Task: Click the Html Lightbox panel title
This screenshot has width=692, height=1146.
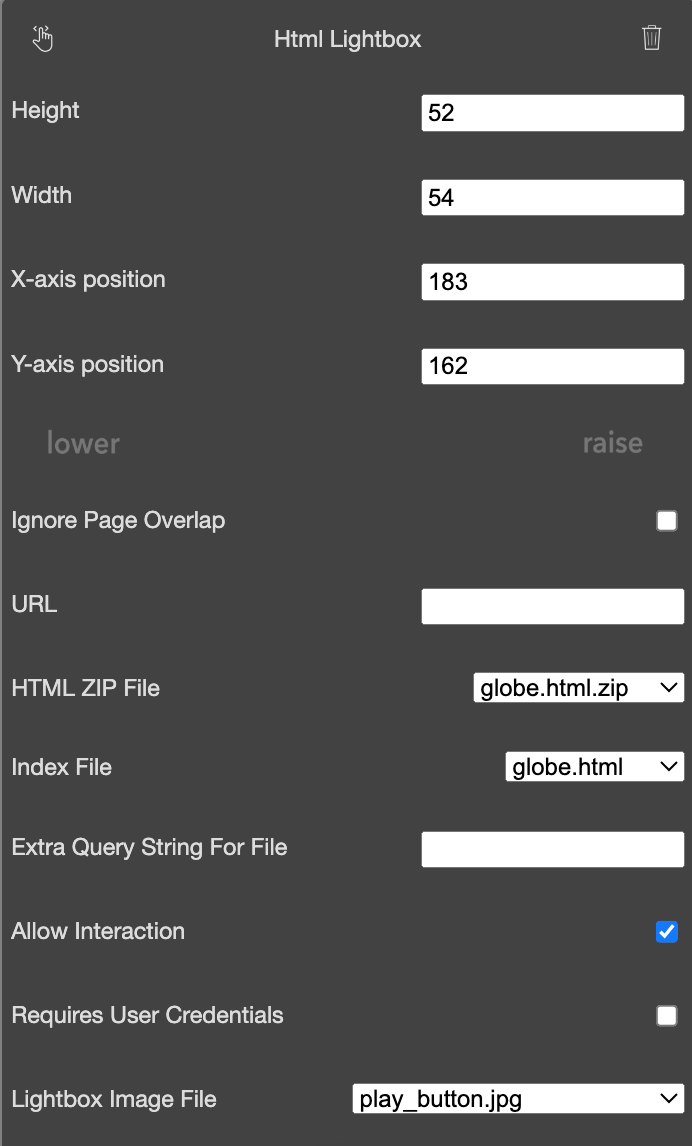Action: 347,39
